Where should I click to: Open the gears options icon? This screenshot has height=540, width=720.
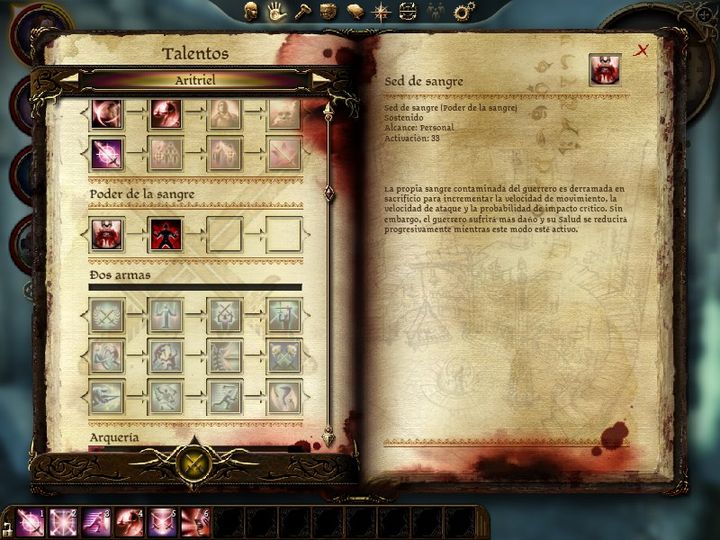pos(463,11)
